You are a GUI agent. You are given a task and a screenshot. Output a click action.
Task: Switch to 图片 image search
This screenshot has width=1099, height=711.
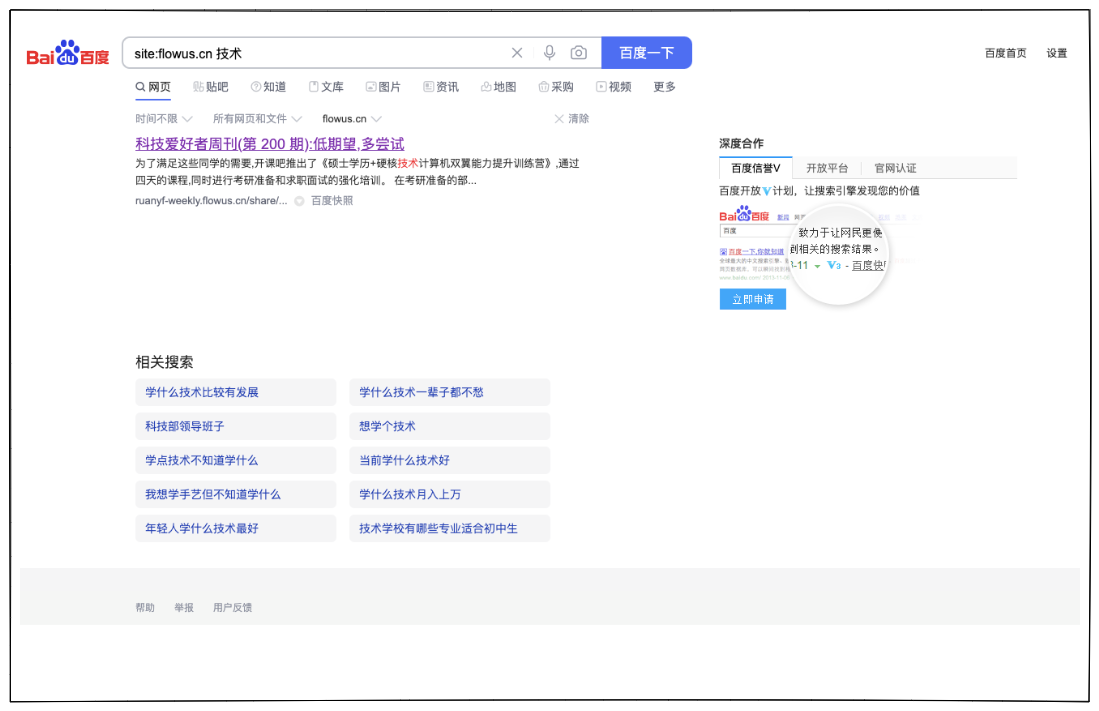click(x=384, y=87)
